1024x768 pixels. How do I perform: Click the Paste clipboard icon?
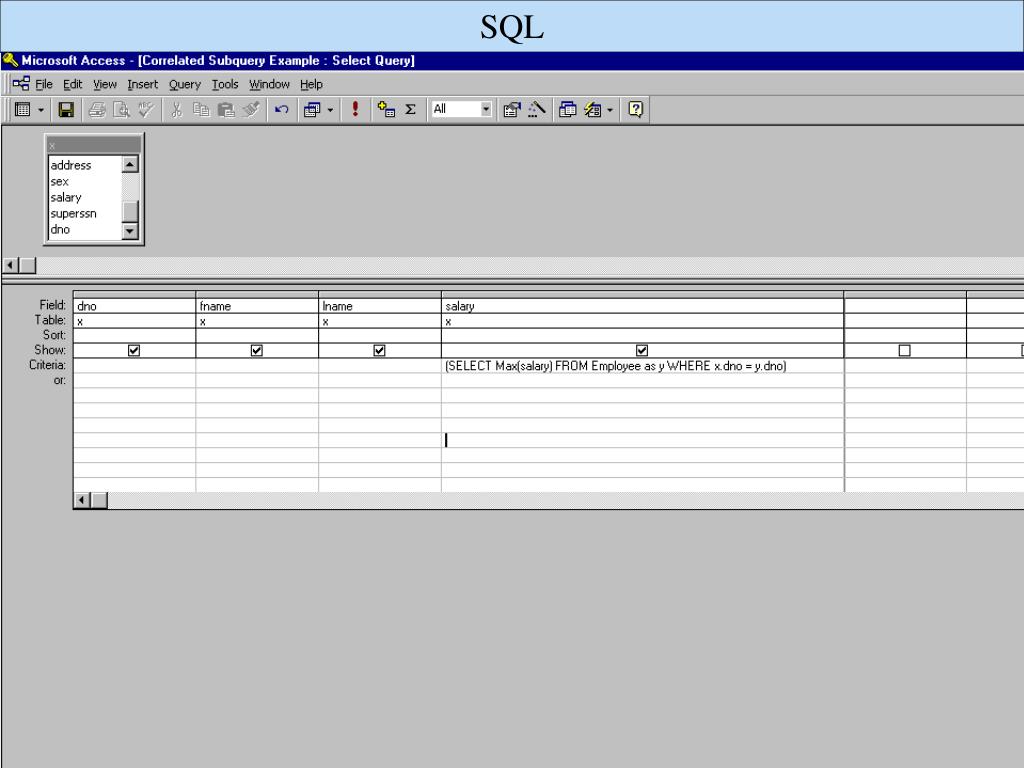click(226, 110)
